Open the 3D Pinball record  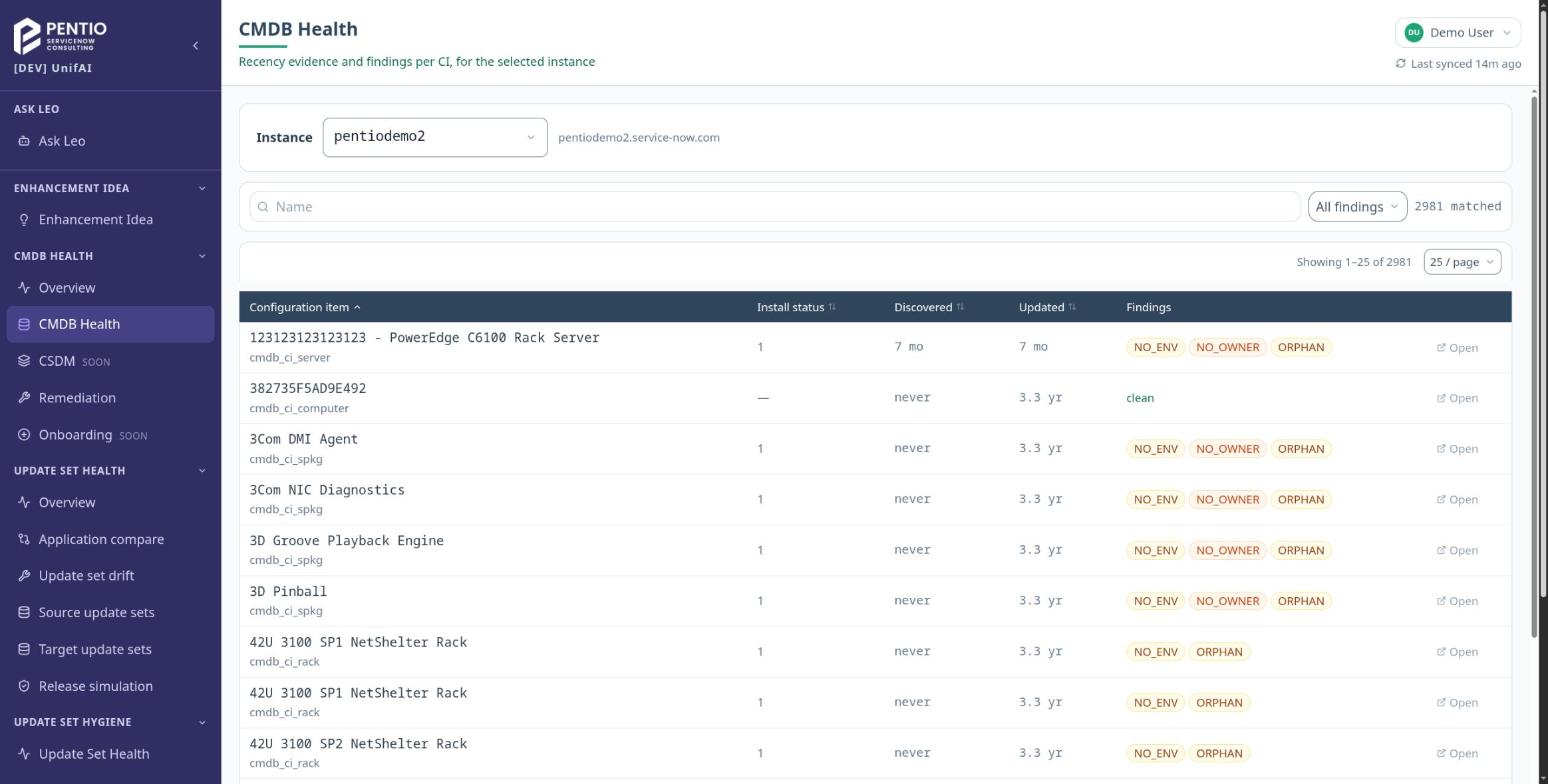pos(1457,601)
